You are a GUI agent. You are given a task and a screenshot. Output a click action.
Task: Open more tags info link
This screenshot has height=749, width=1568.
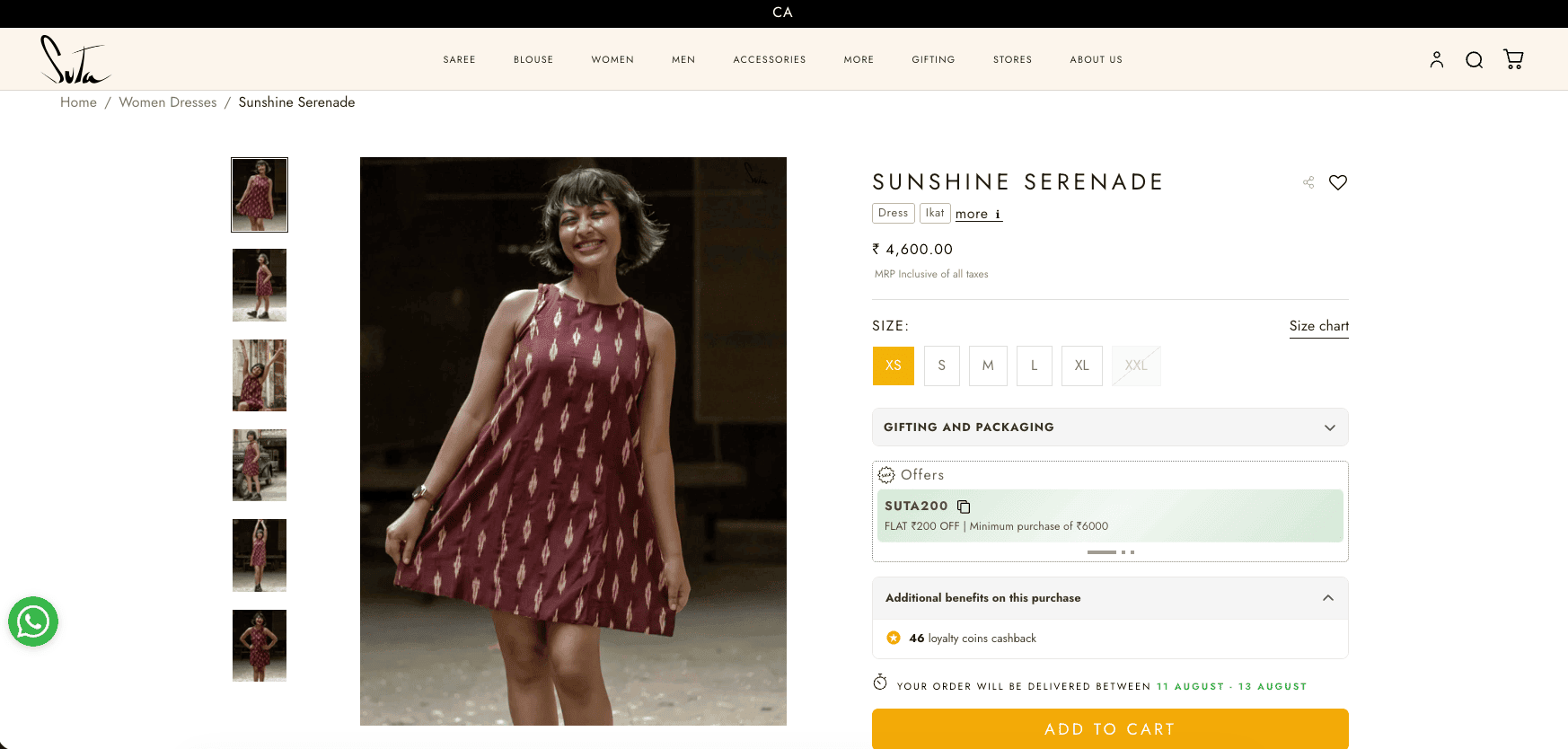coord(978,214)
